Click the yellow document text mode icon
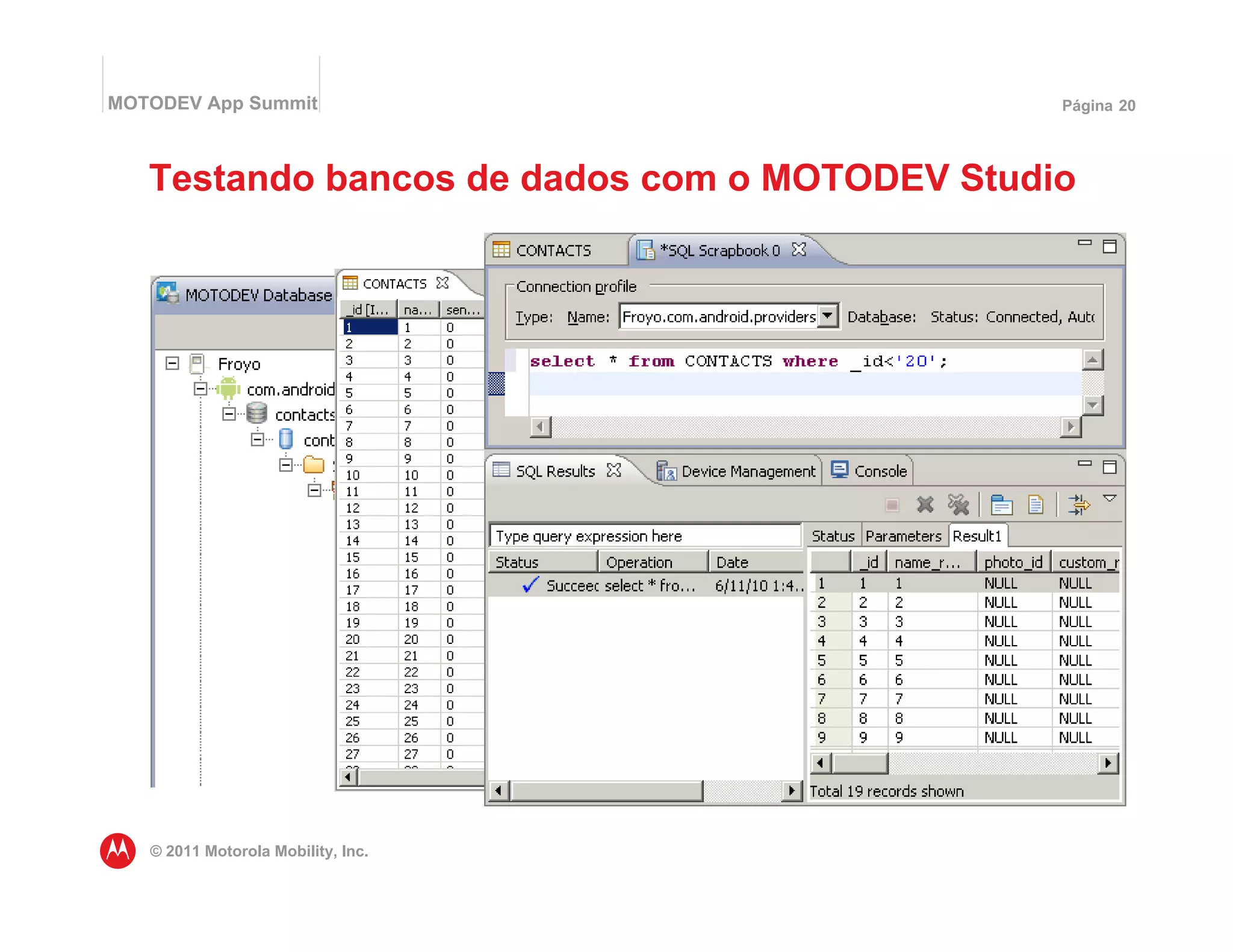The image size is (1233, 952). (x=1036, y=505)
